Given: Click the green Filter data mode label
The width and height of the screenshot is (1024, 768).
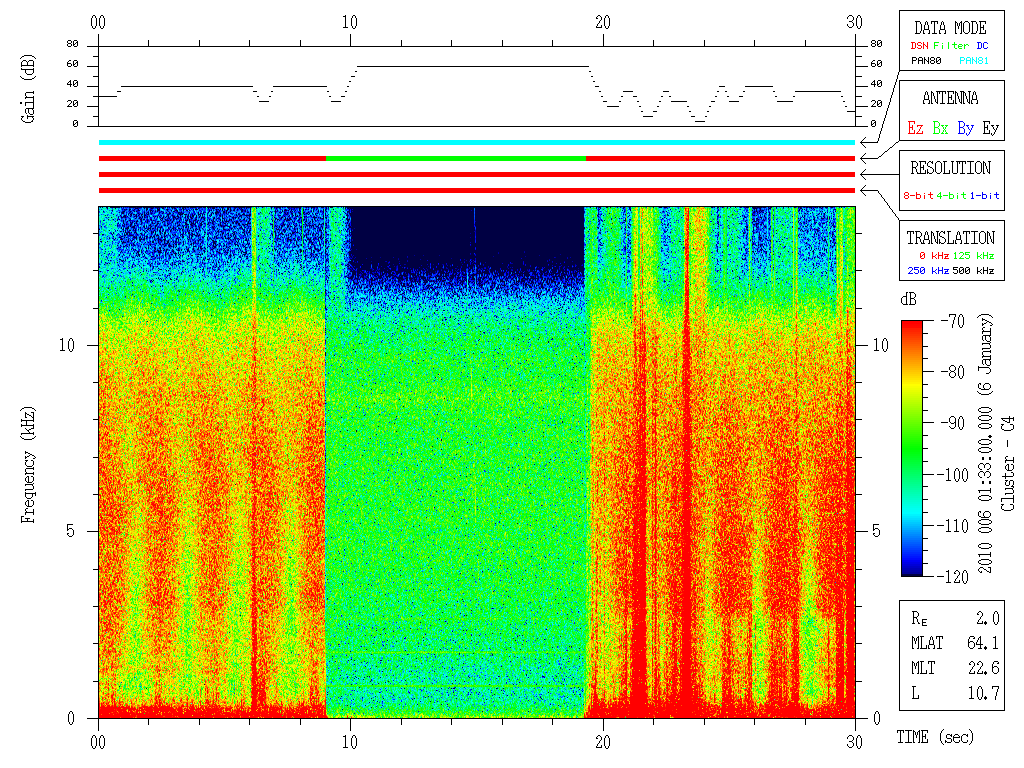Looking at the screenshot, I should click(x=951, y=46).
